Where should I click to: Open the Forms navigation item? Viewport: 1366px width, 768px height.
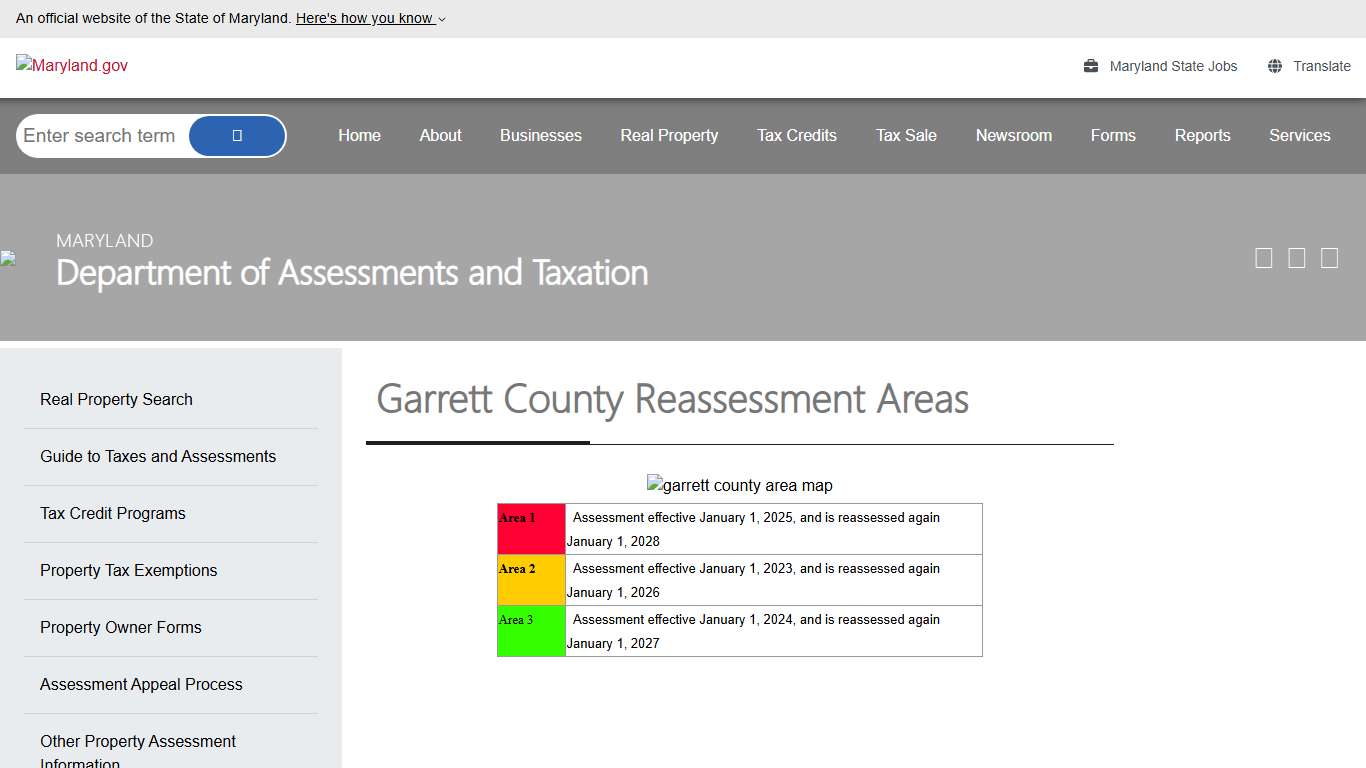pyautogui.click(x=1113, y=135)
